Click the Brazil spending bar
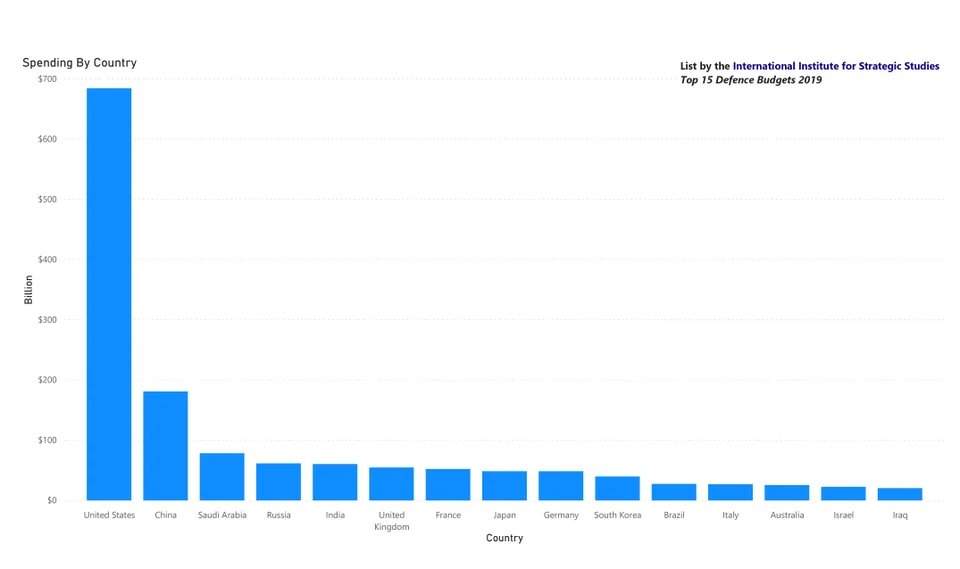 click(674, 492)
